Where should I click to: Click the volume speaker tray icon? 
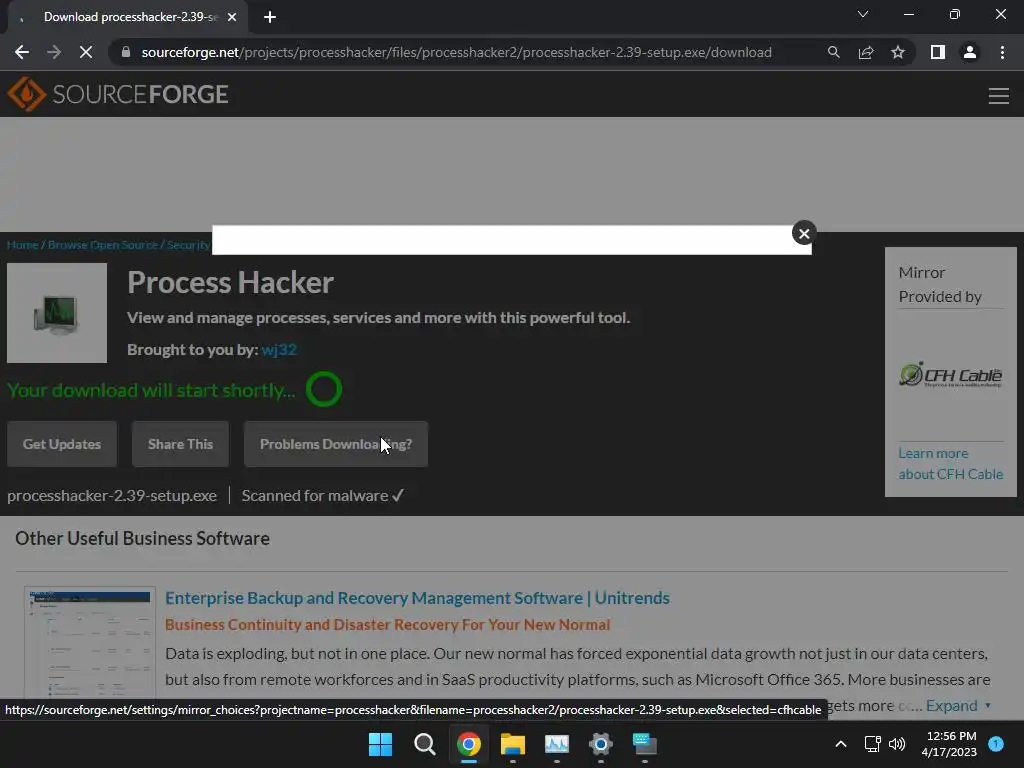897,744
